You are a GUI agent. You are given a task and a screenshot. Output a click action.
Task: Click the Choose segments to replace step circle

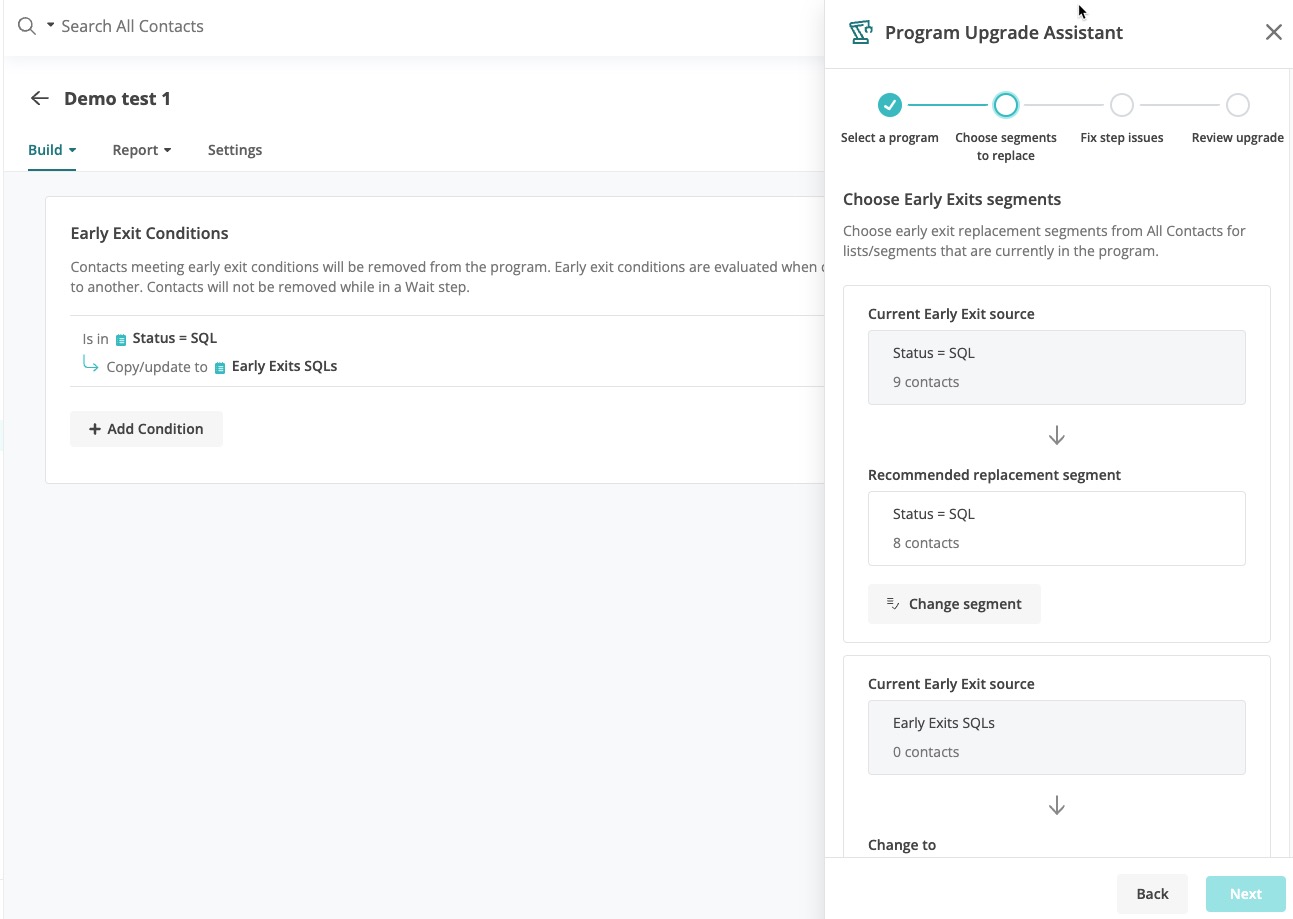[x=1006, y=105]
